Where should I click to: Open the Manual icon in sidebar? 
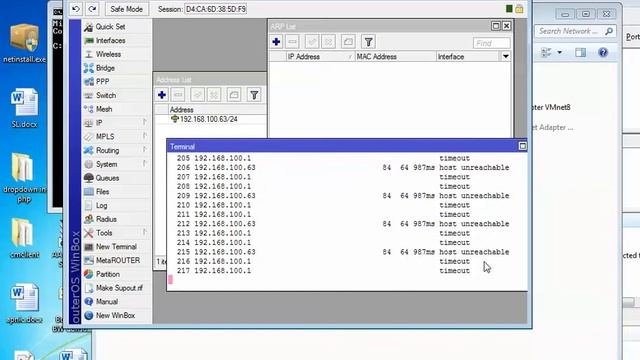(x=89, y=302)
